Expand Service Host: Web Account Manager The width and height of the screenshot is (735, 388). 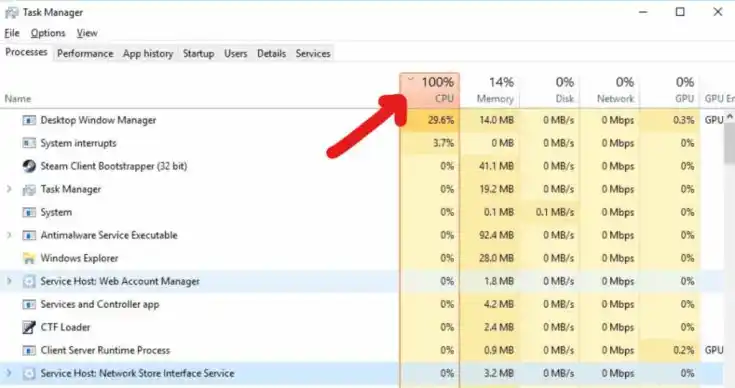[x=9, y=281]
